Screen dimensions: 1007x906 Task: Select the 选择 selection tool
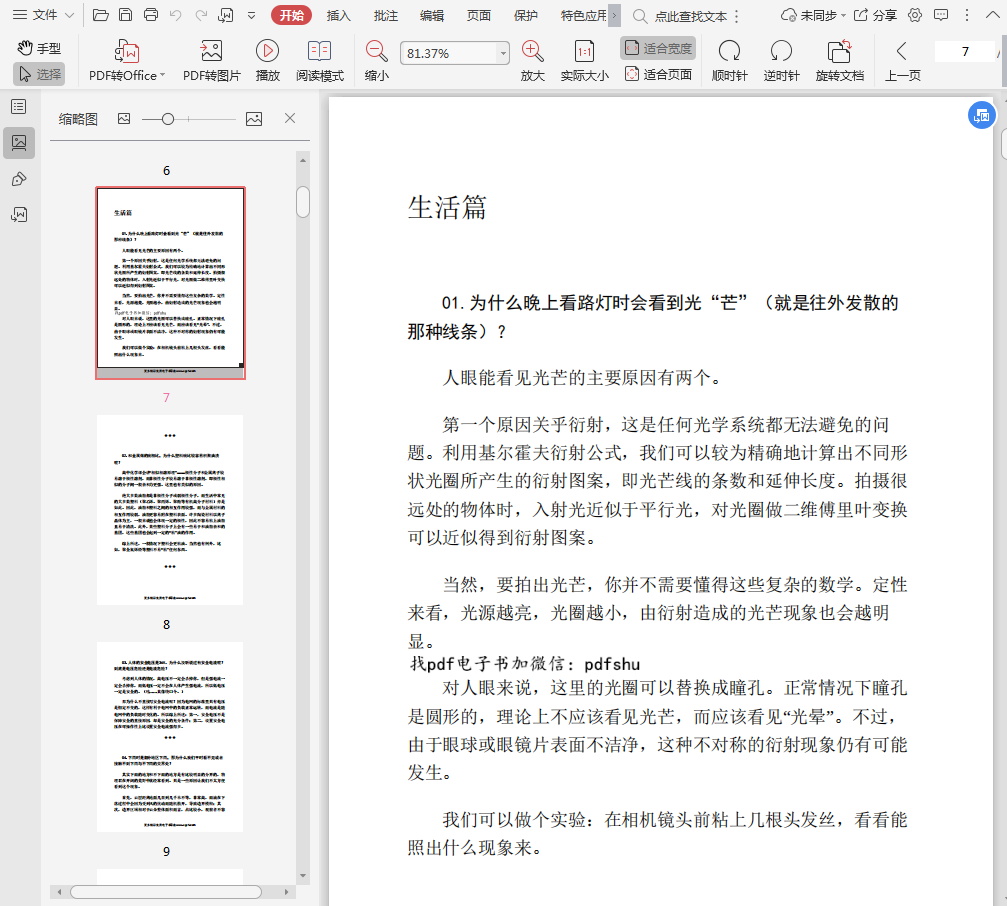pyautogui.click(x=39, y=74)
